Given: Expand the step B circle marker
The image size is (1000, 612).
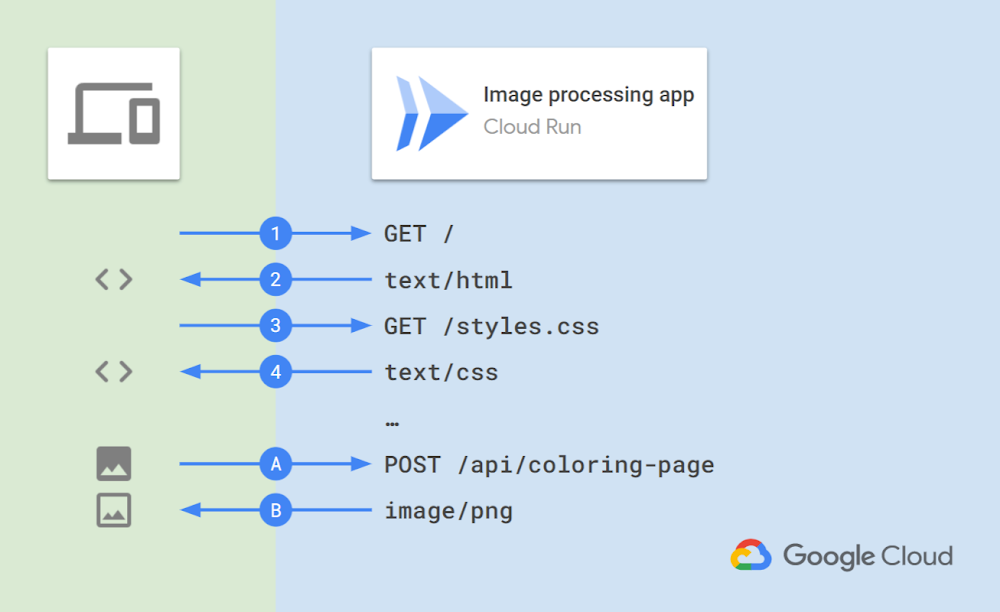Looking at the screenshot, I should pos(276,510).
